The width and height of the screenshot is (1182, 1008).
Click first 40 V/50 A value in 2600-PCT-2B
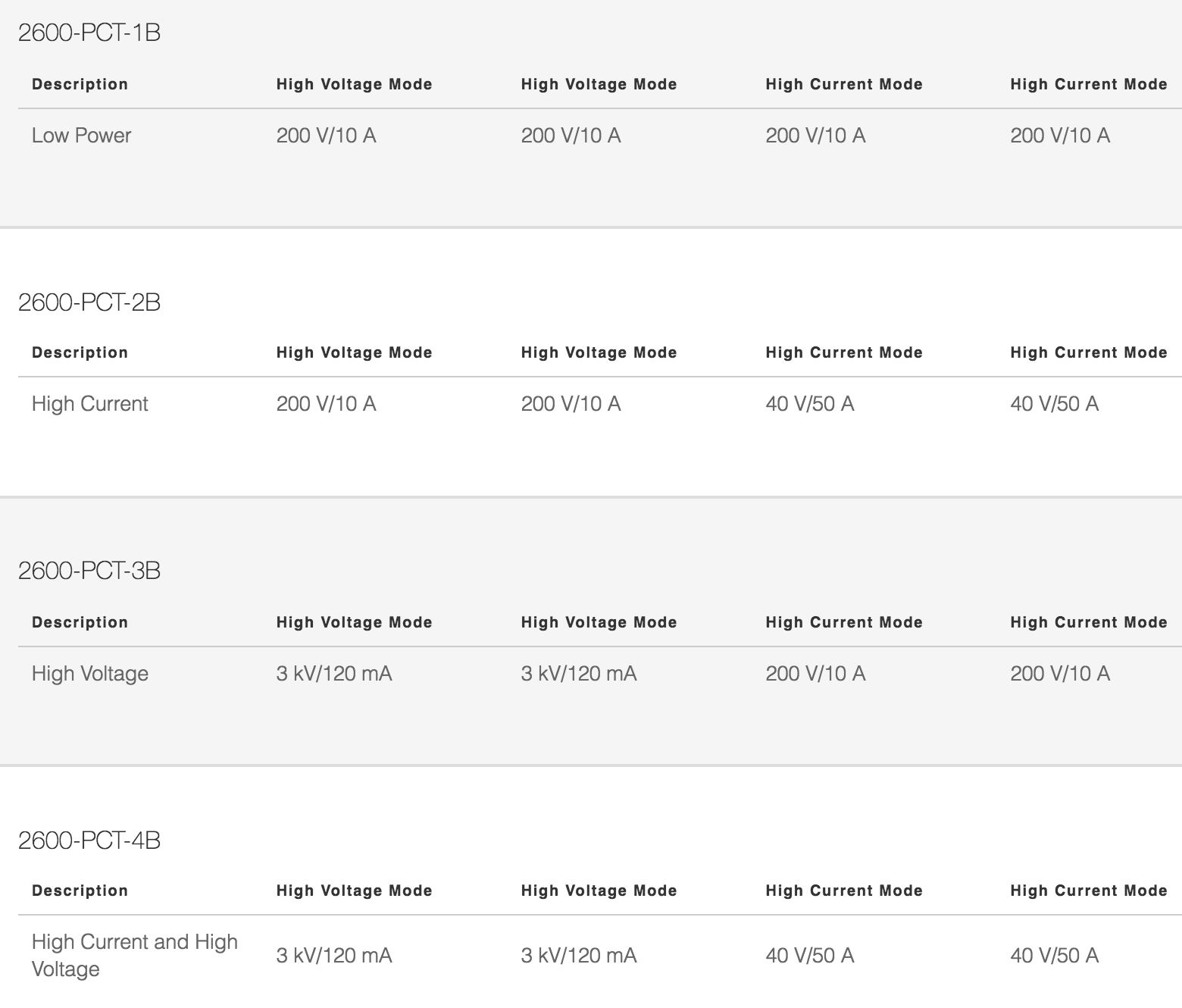[x=809, y=404]
